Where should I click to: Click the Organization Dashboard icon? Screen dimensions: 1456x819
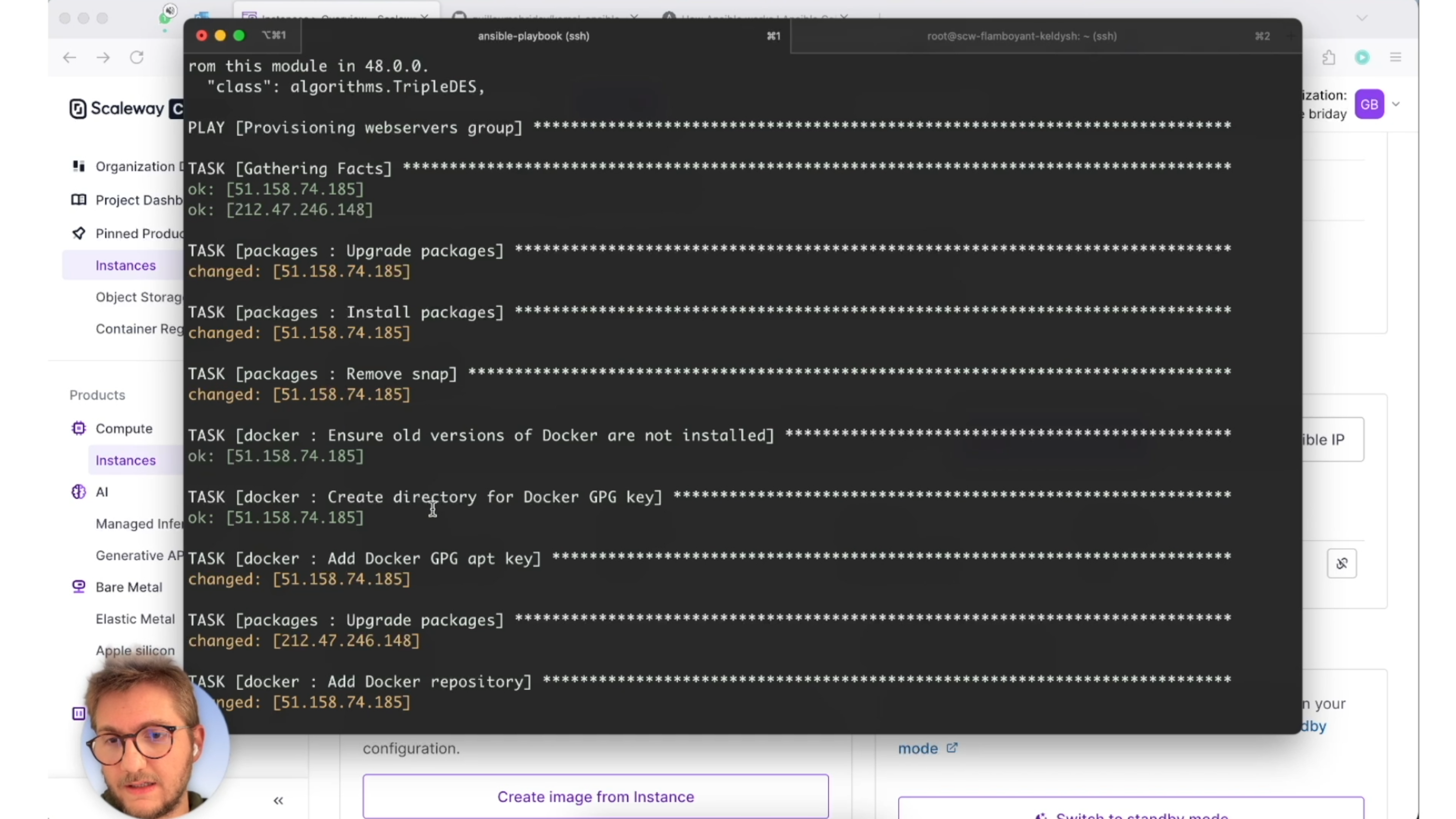coord(79,166)
